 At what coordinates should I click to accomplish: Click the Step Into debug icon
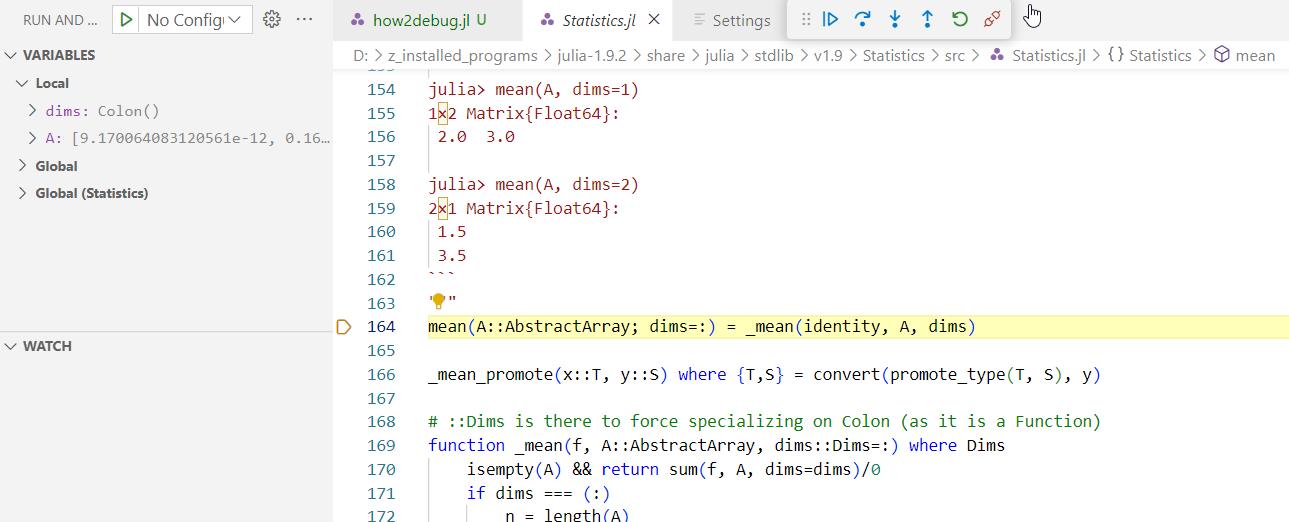(895, 19)
